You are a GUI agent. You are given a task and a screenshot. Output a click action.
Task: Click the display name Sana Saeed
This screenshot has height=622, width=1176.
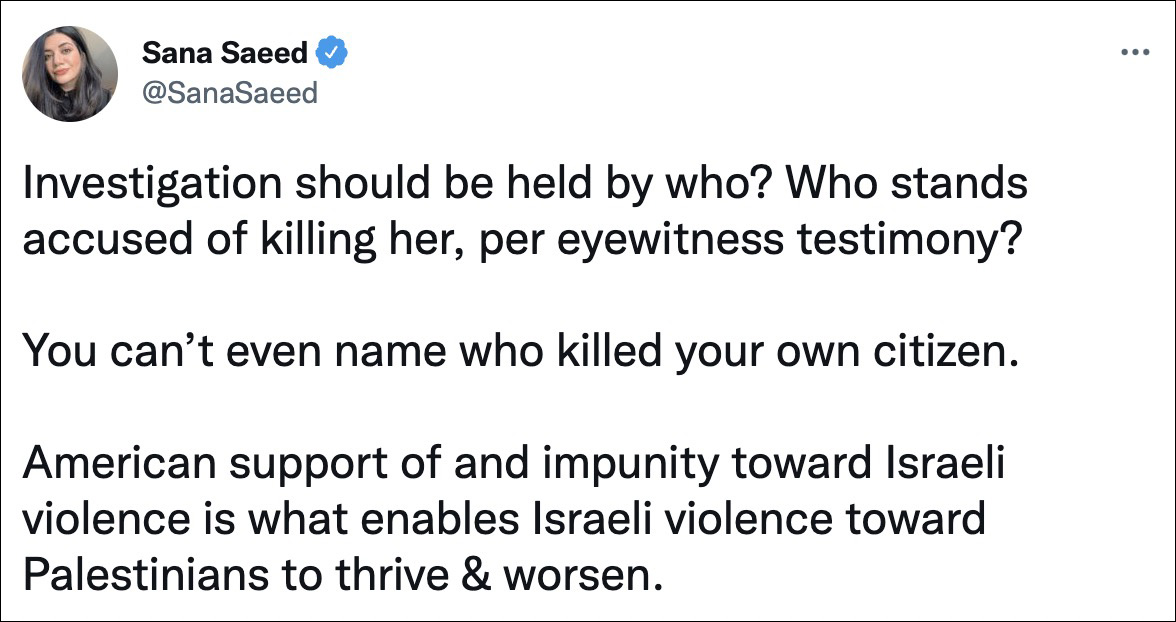(x=225, y=51)
